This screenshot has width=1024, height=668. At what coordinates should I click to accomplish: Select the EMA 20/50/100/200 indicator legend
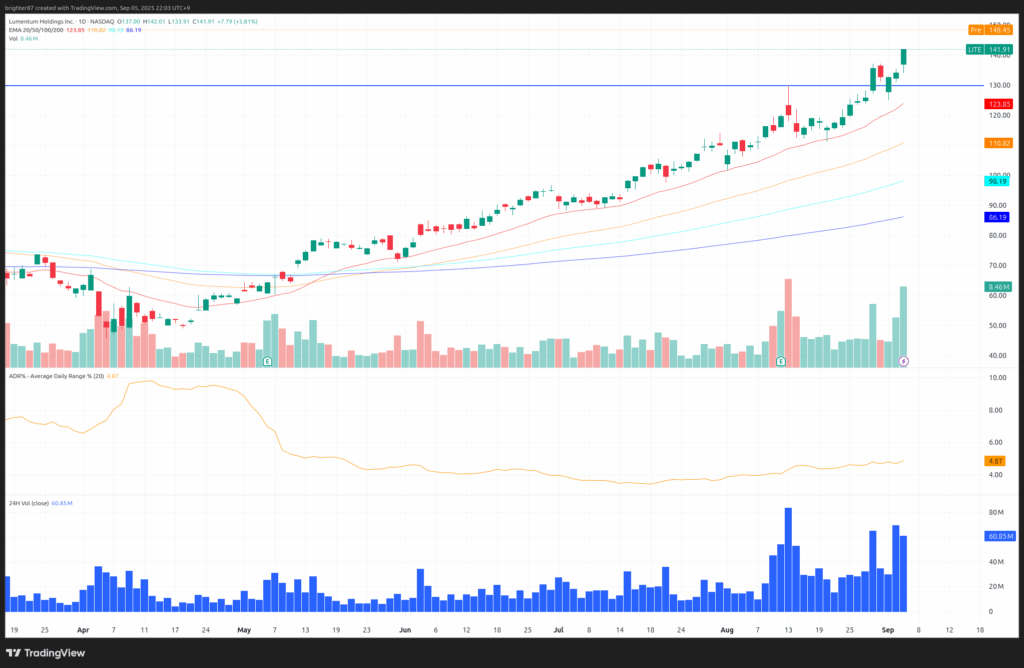(x=36, y=30)
